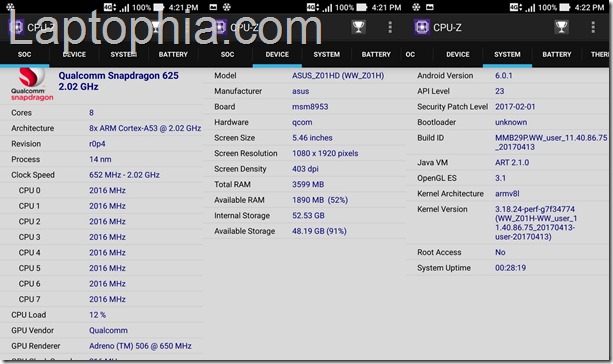The image size is (613, 364).
Task: Tap the Process value '14 nm'
Action: 100,159
